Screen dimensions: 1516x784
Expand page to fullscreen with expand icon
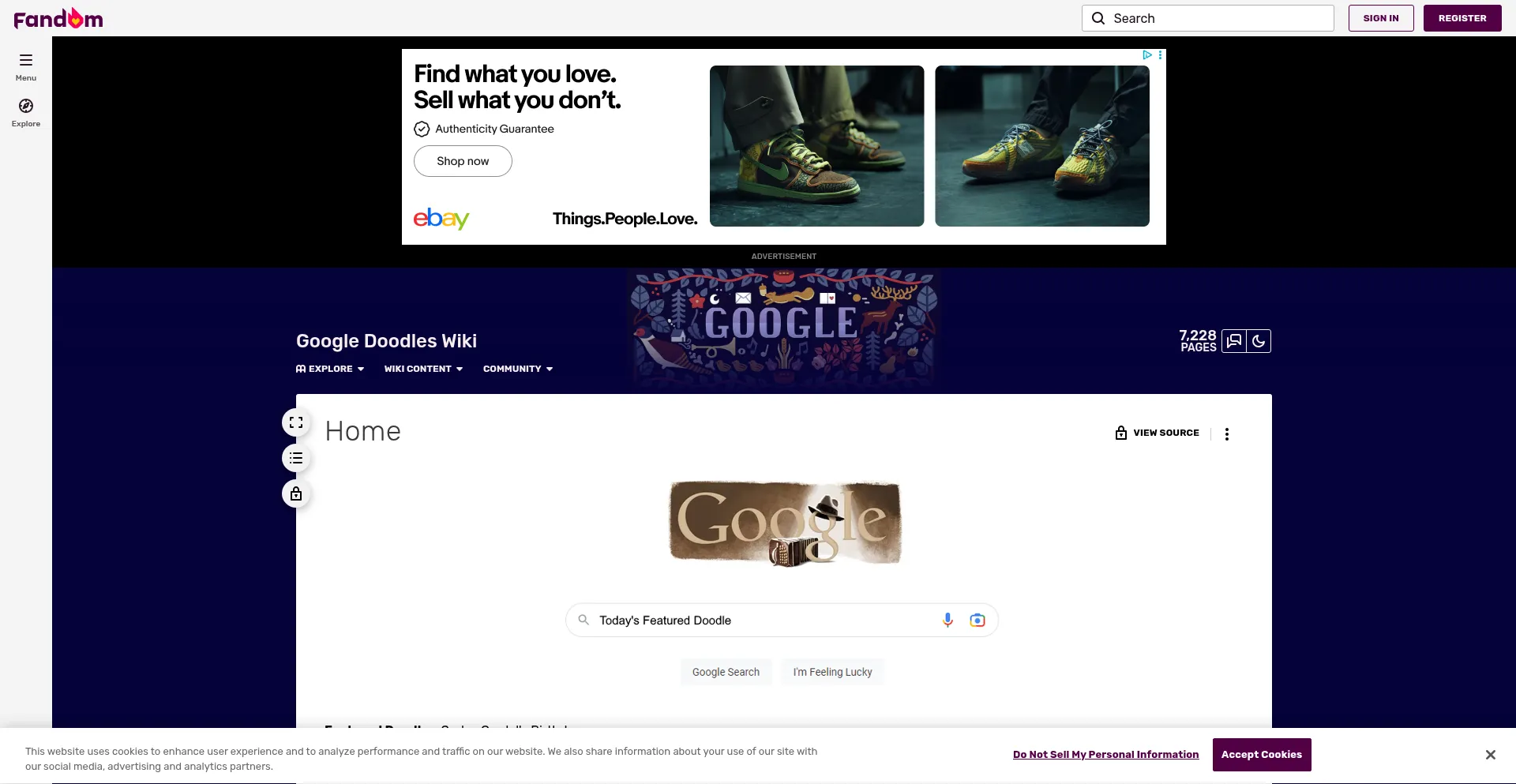(x=296, y=422)
